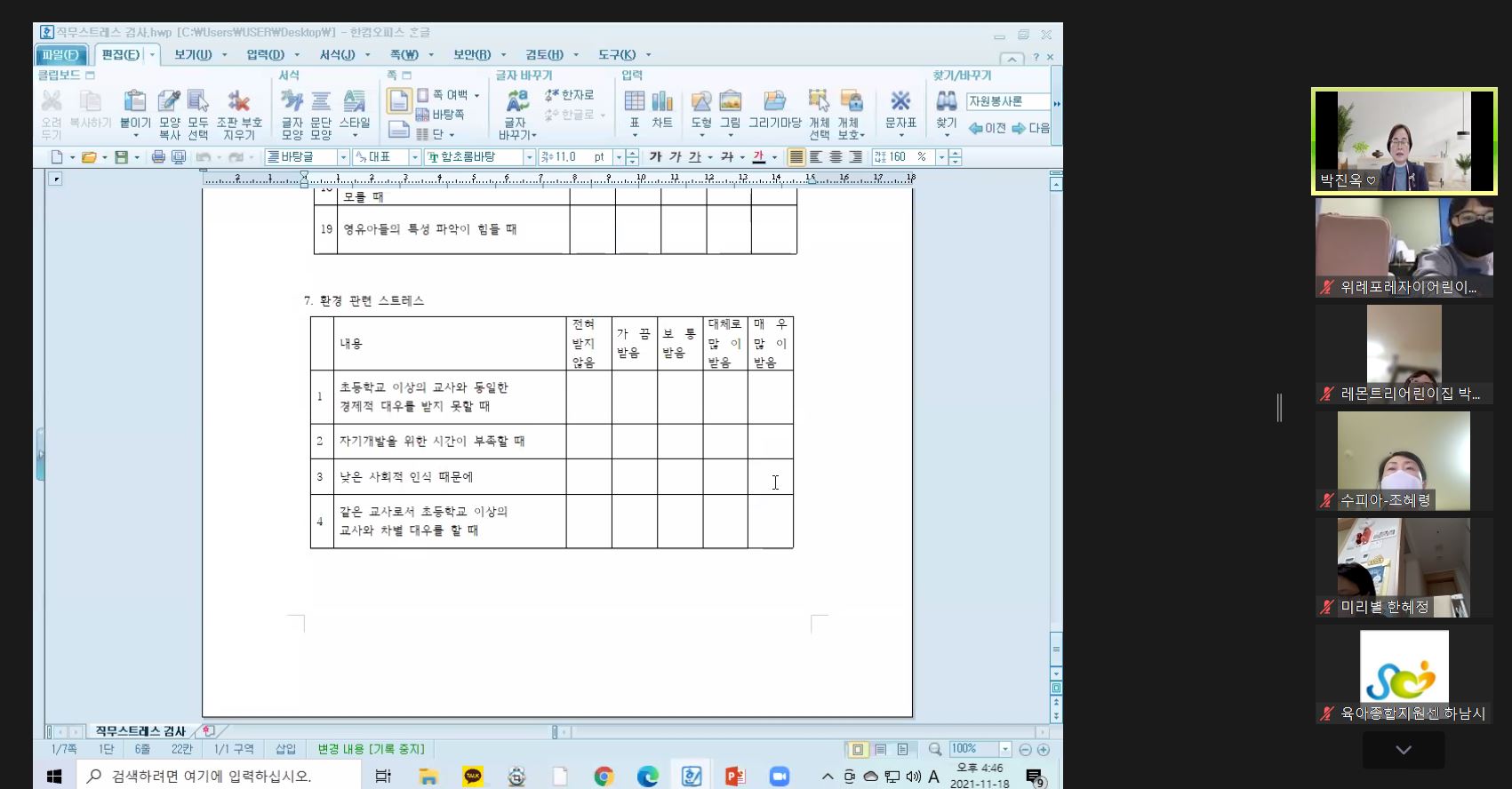The height and width of the screenshot is (789, 1512).
Task: Open the 함초롬바탕 font dropdown
Action: 529,157
